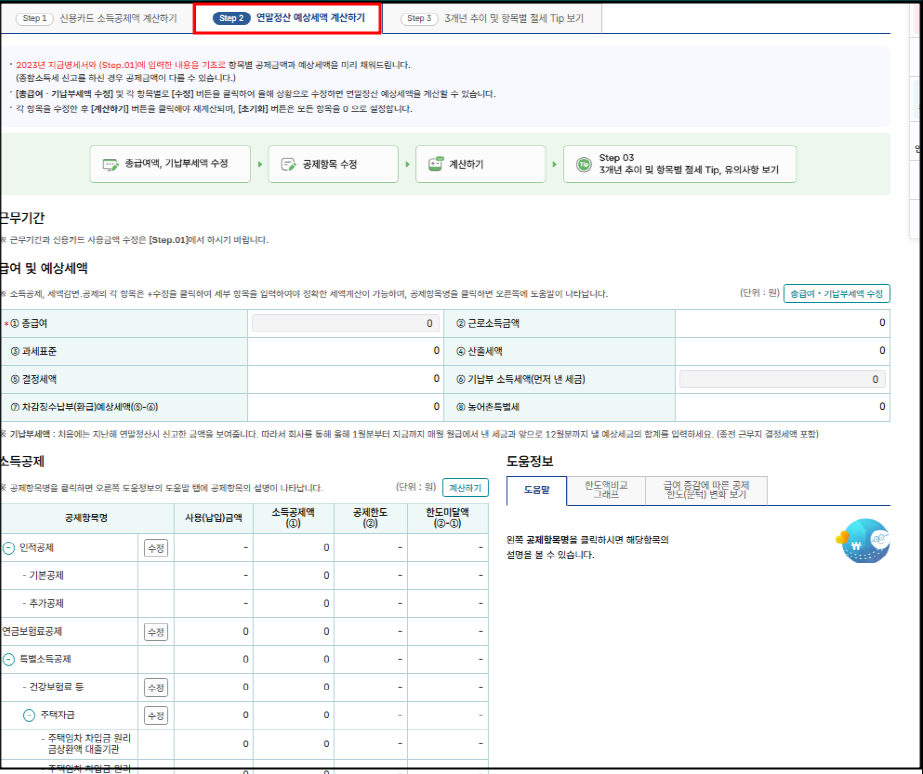Screen dimensions: 923x774
Task: Click the 총급여액, 기납부세액 수정 flow button
Action: 170,164
